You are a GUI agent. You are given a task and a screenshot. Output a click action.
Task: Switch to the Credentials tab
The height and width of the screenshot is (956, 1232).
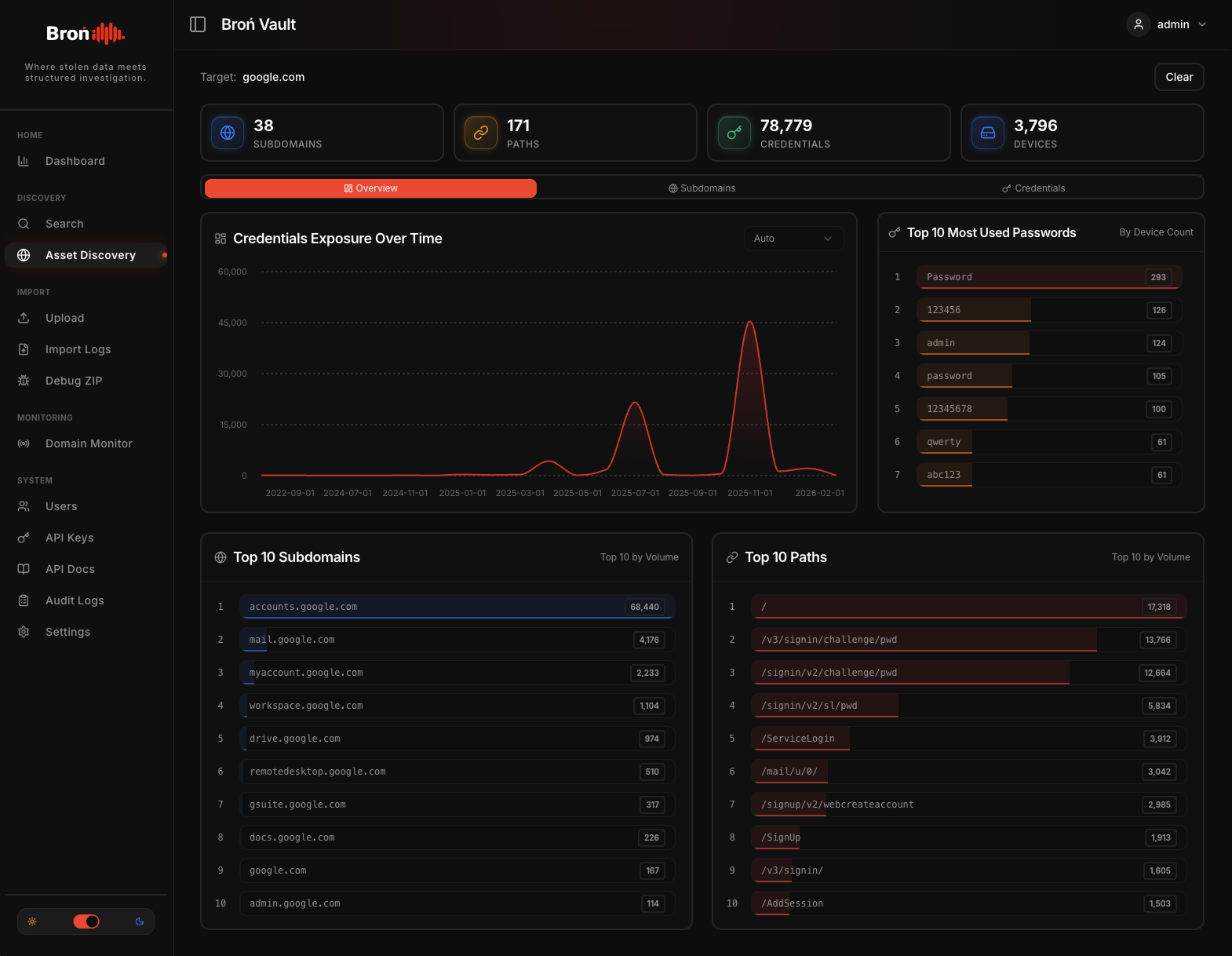1033,188
